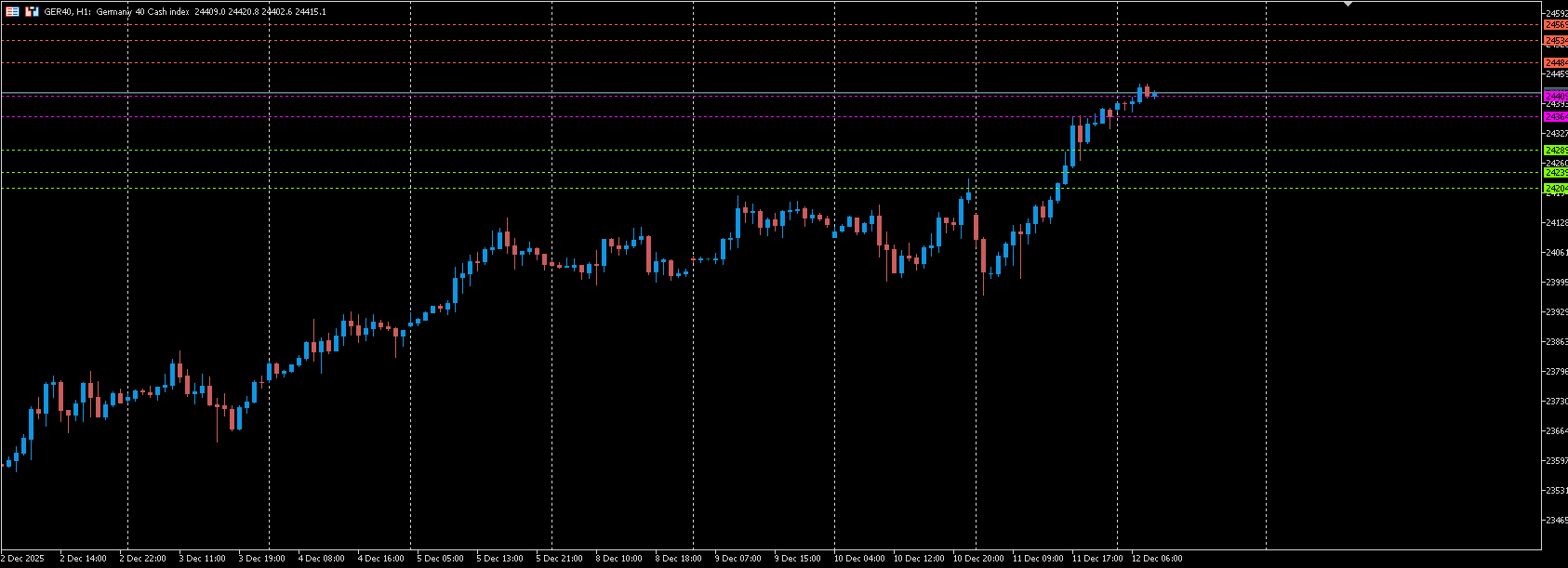The image size is (1568, 568).
Task: Click the 2 Dec 22:00 time label
Action: coord(142,559)
